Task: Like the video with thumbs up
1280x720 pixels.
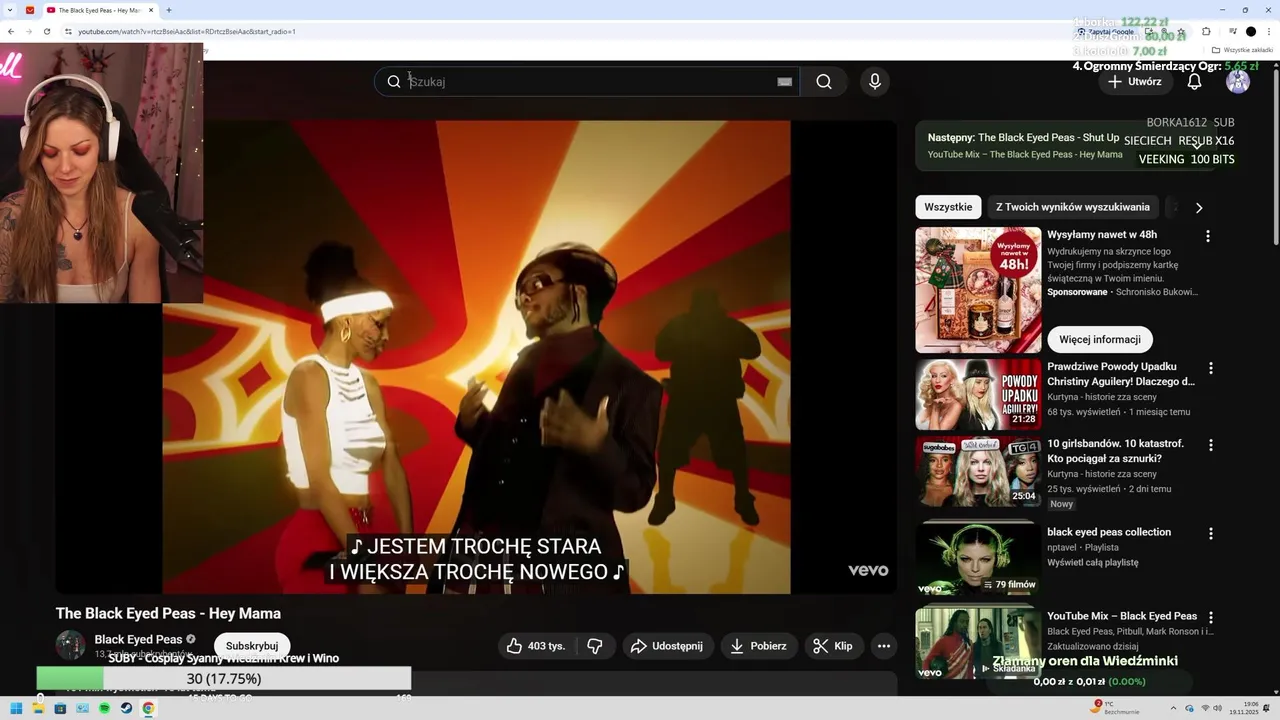Action: click(537, 646)
